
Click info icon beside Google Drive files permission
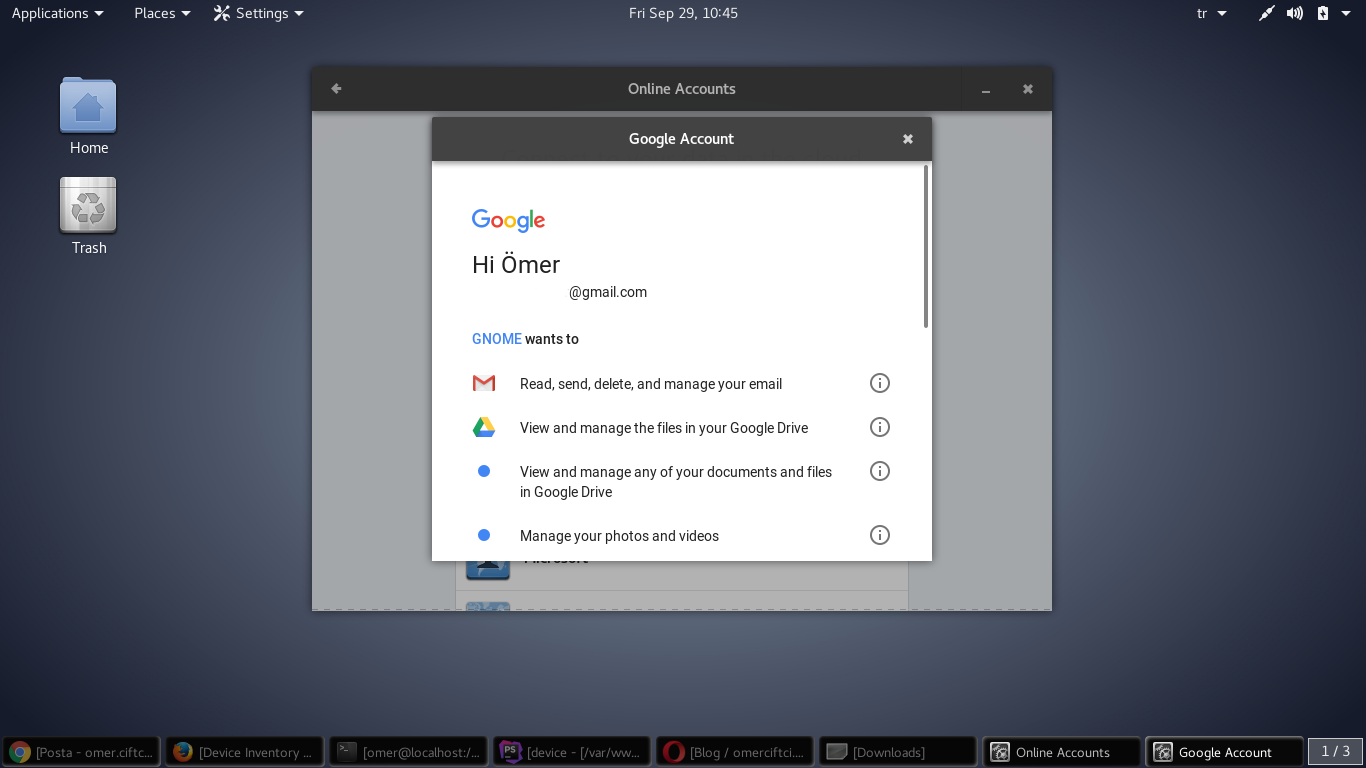pyautogui.click(x=879, y=427)
